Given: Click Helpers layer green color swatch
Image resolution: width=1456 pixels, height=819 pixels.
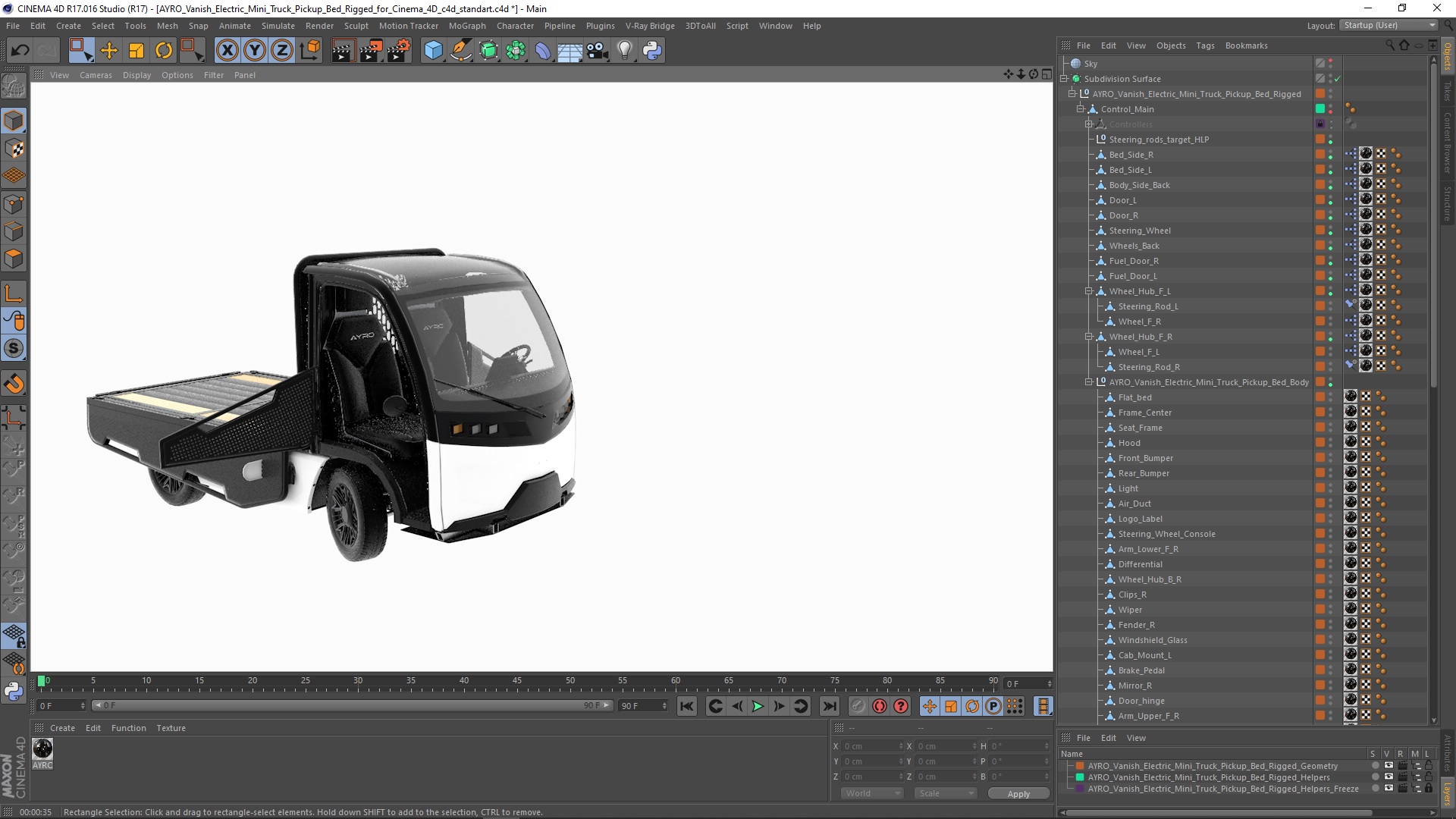Looking at the screenshot, I should coord(1080,777).
